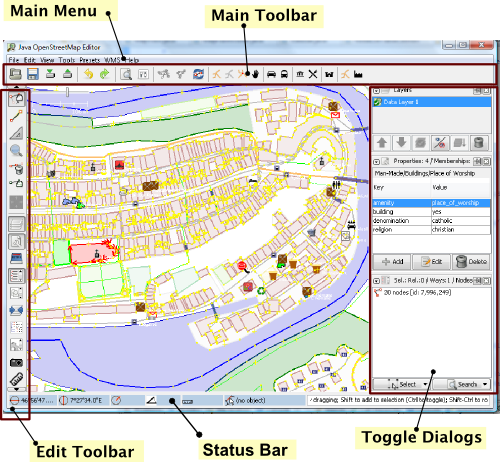Open the Presets menu
The height and width of the screenshot is (462, 500).
coord(90,60)
